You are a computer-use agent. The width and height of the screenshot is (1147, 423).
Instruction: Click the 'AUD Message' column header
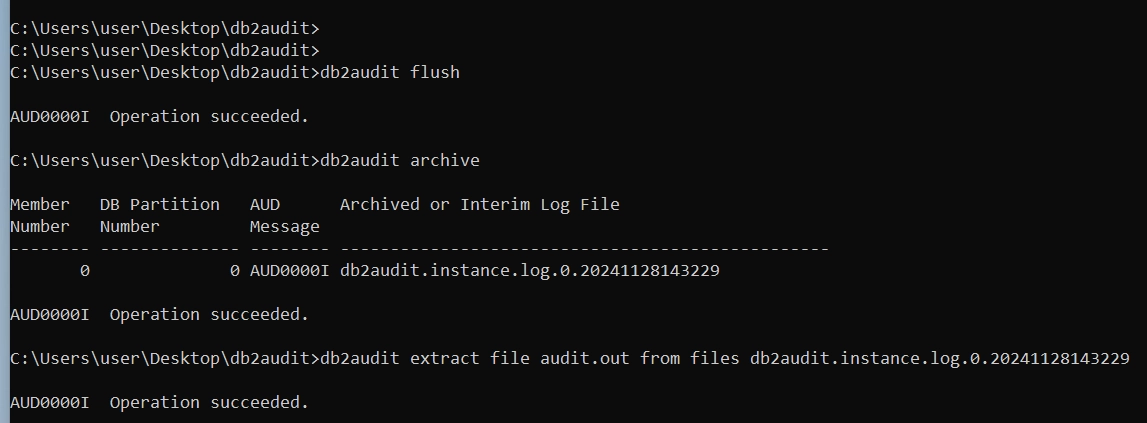(285, 215)
